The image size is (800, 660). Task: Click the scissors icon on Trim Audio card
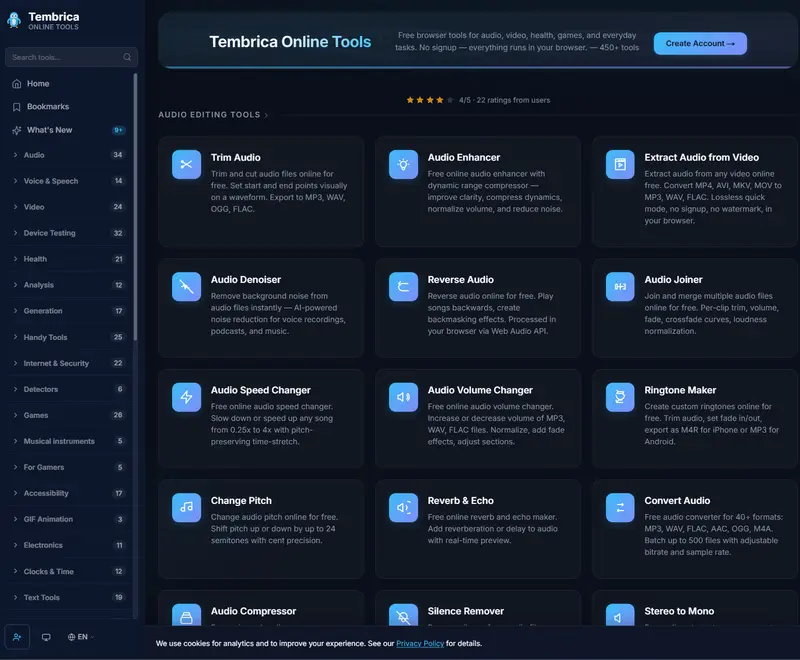(186, 164)
